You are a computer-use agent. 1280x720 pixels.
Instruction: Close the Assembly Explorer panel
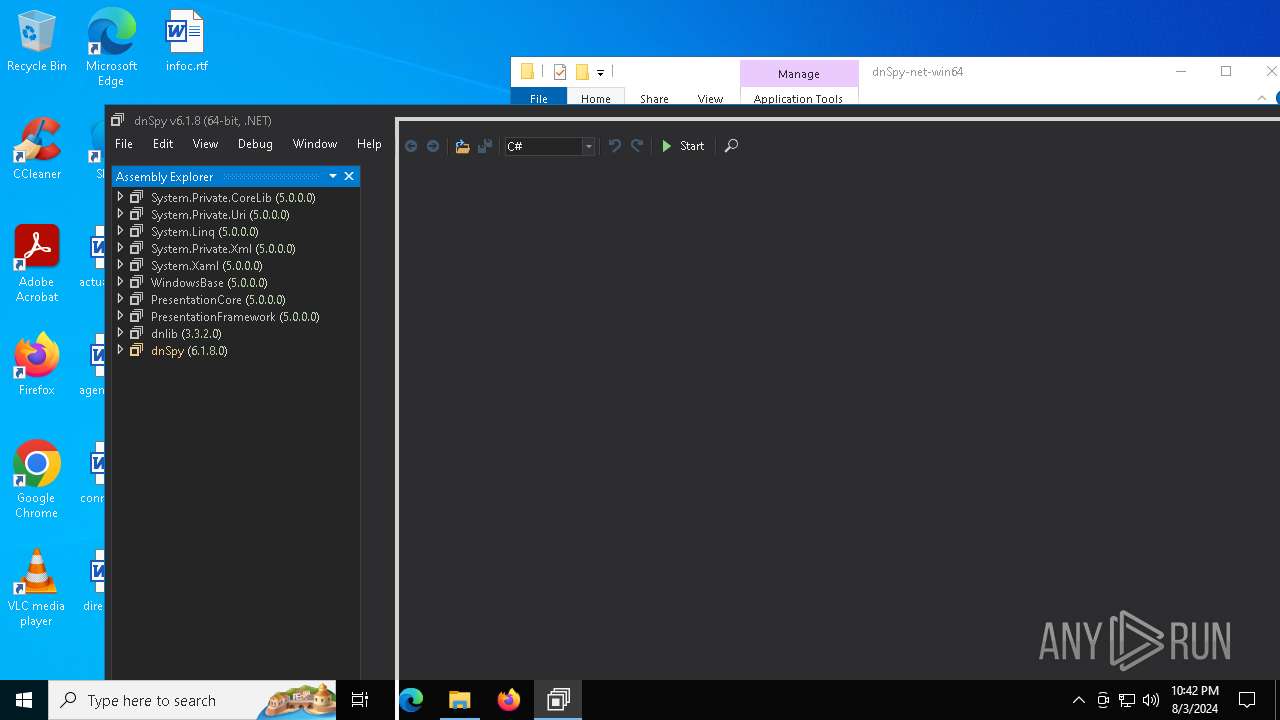pos(349,176)
